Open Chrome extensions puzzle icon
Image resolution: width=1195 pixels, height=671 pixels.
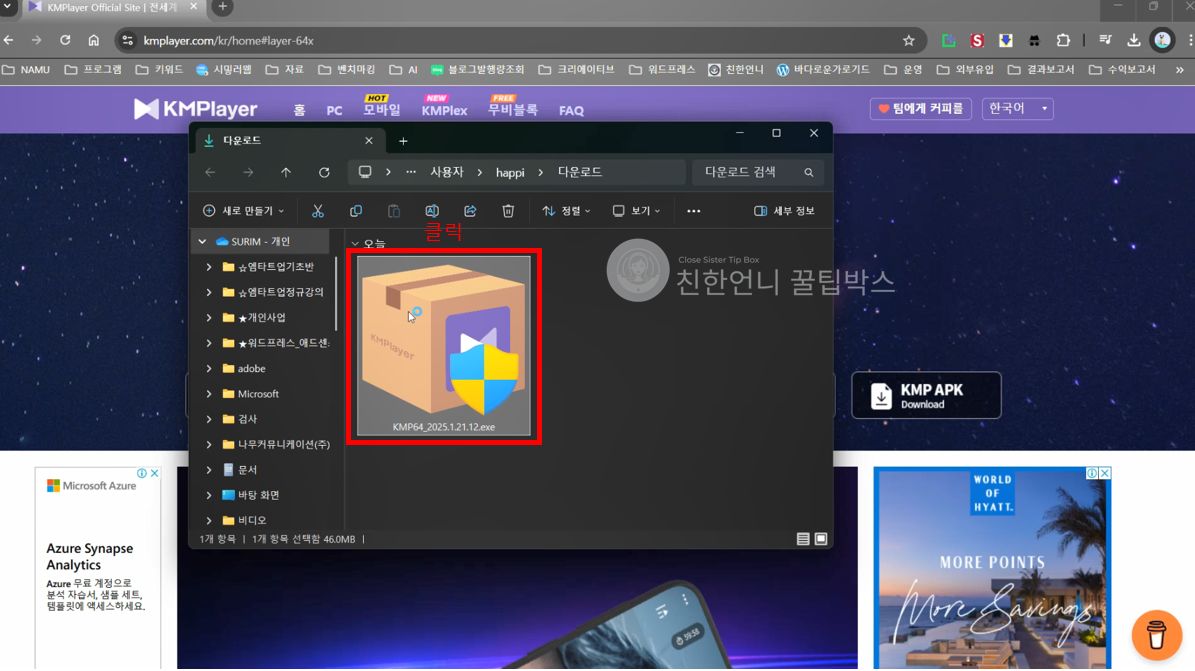(x=1063, y=40)
